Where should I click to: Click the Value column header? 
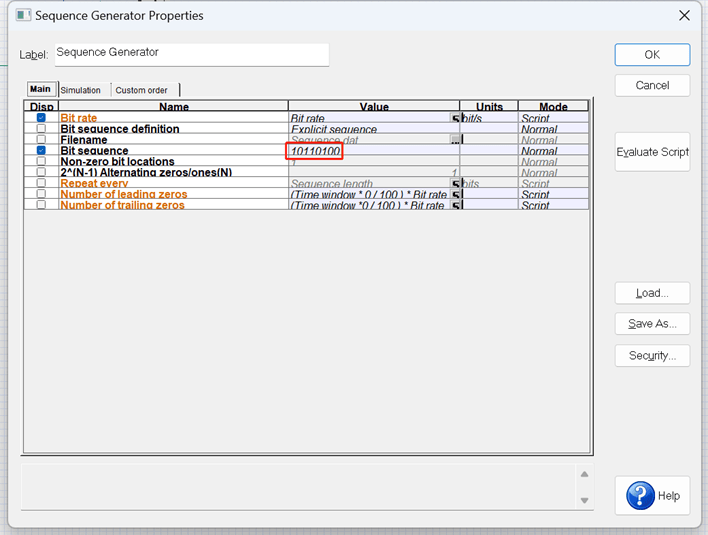coord(374,106)
